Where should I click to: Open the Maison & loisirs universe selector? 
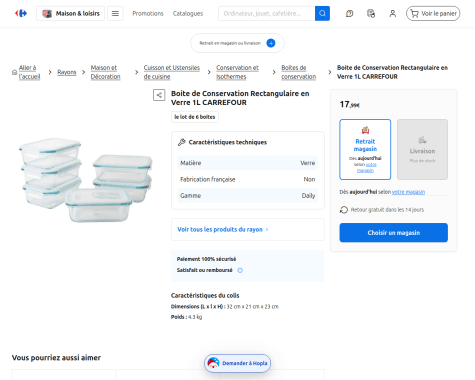[70, 13]
